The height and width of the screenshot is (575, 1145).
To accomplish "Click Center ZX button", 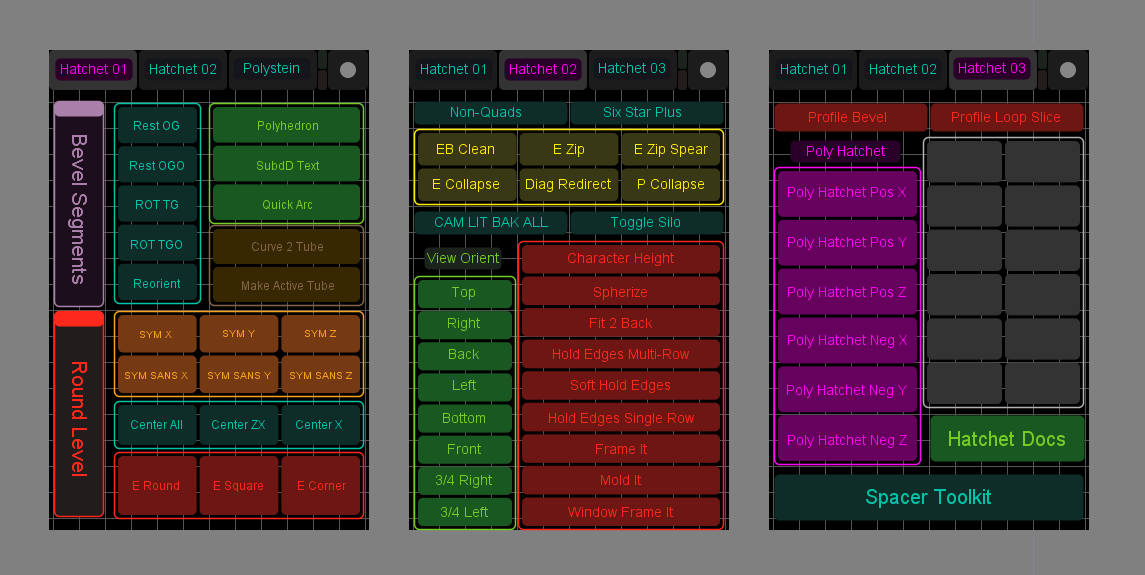I will pyautogui.click(x=239, y=425).
